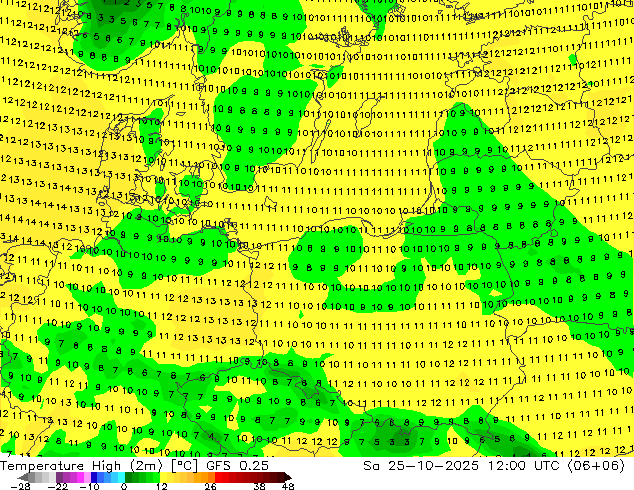Click the date 'Sa 25-10-2025'
634x490 pixels.
pos(421,466)
